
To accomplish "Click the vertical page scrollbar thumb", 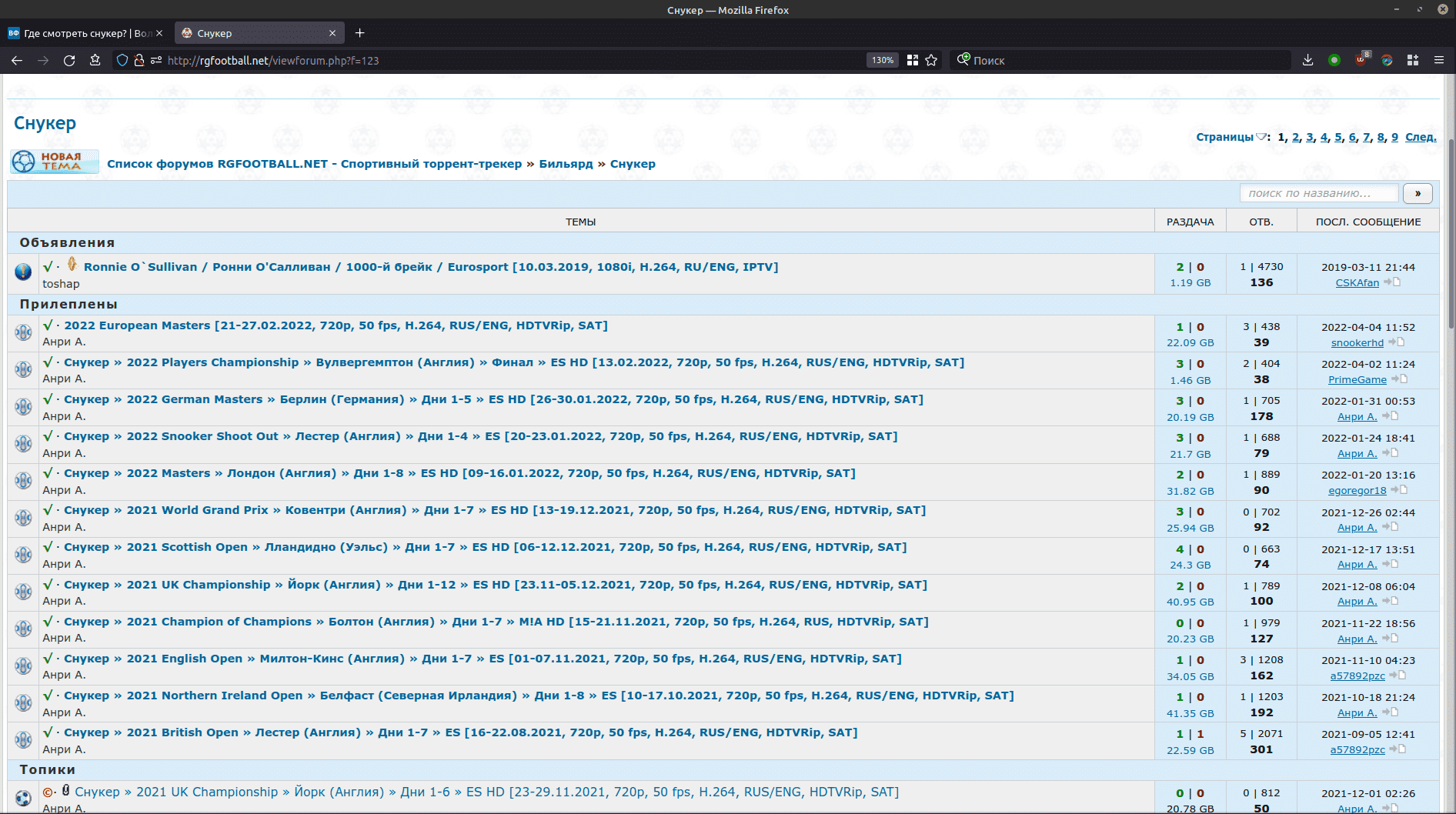I will click(x=1451, y=231).
